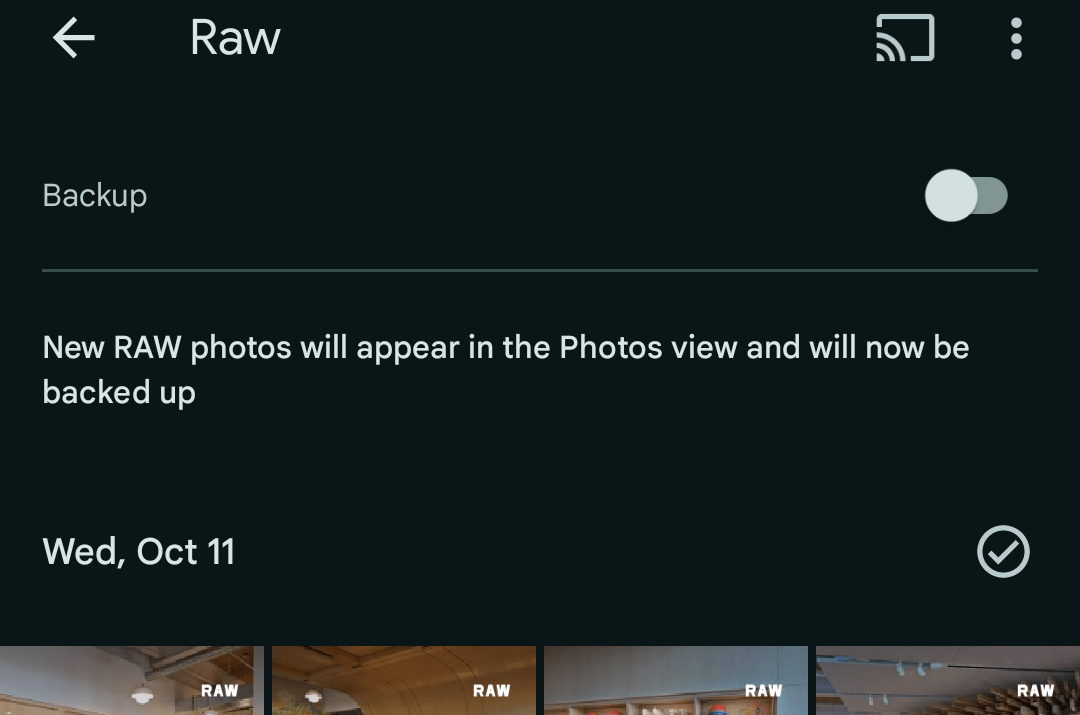
Task: Open the first RAW photo thumbnail
Action: tap(132, 681)
